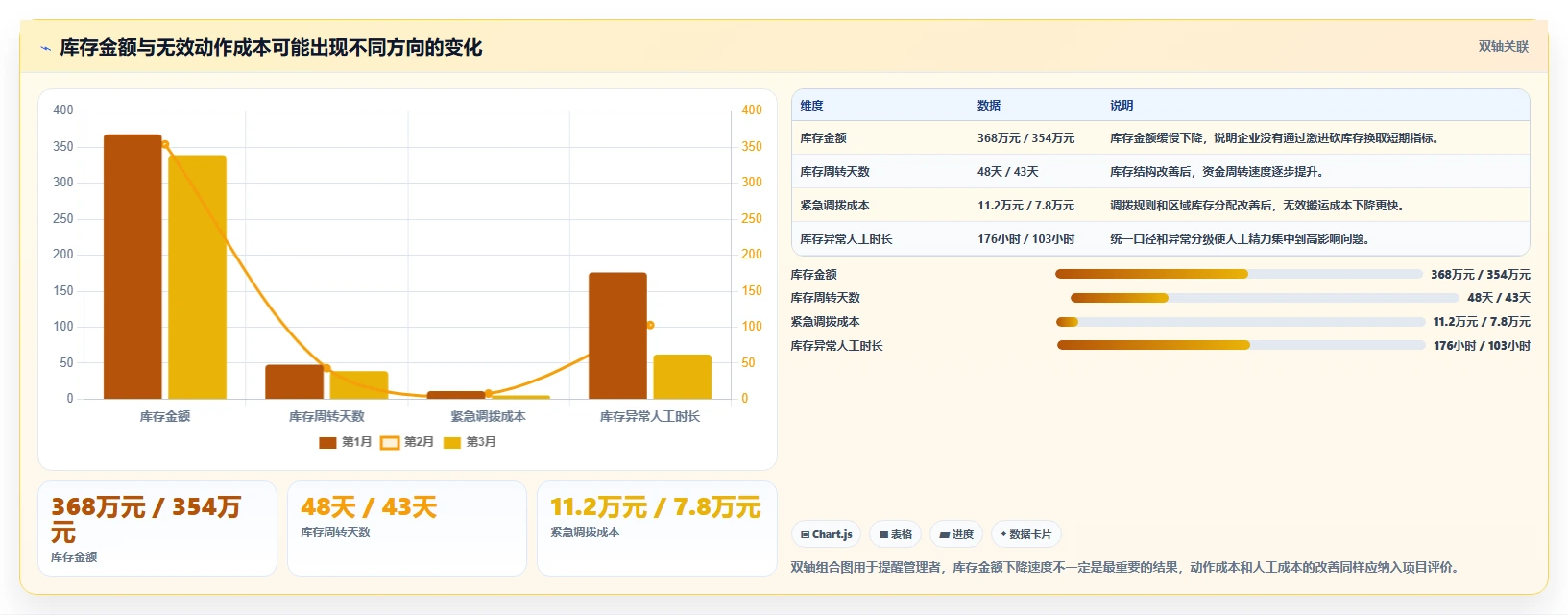Toggle the 第1月 legend item

(x=346, y=442)
